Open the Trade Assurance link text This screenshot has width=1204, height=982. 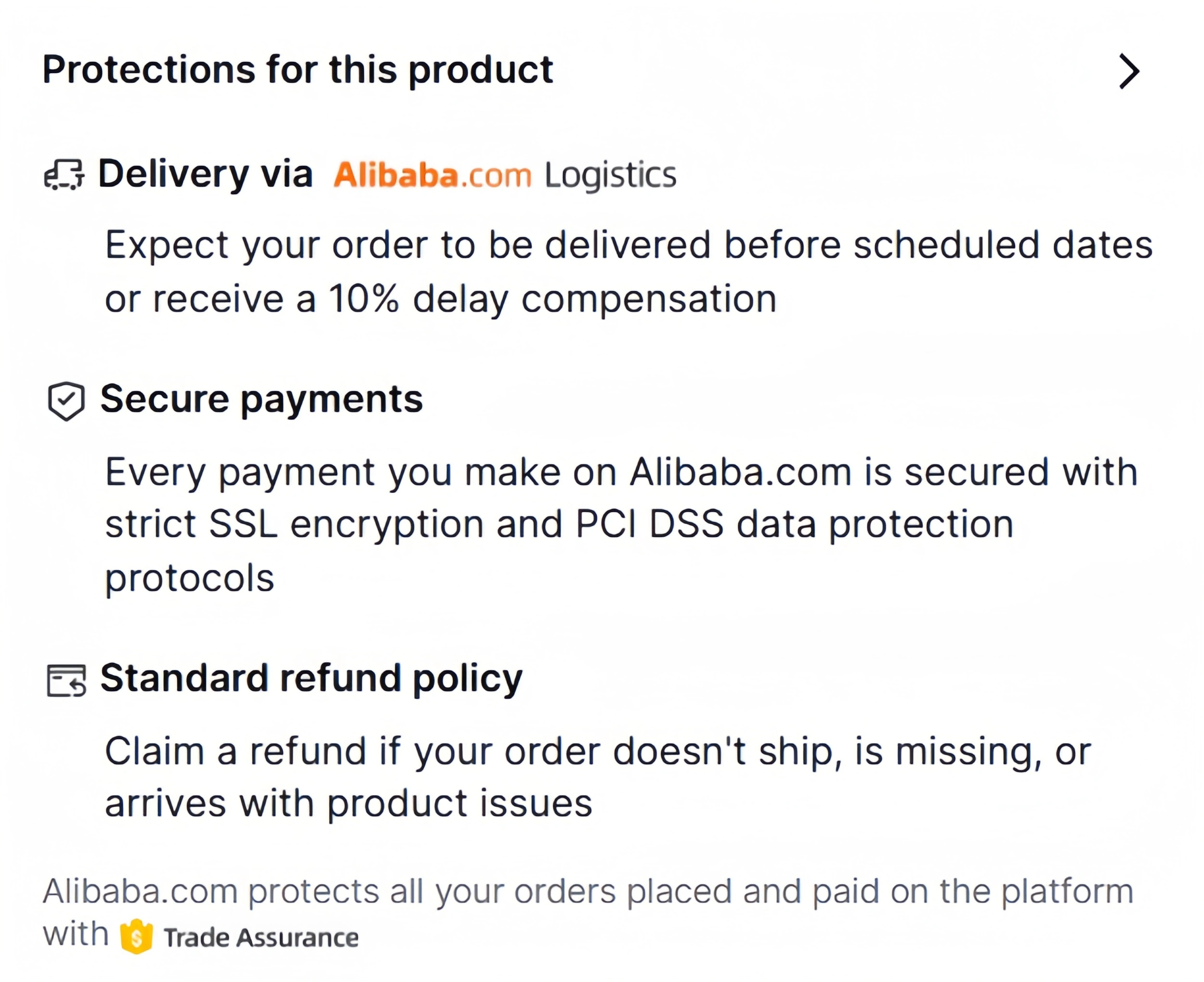tap(261, 938)
